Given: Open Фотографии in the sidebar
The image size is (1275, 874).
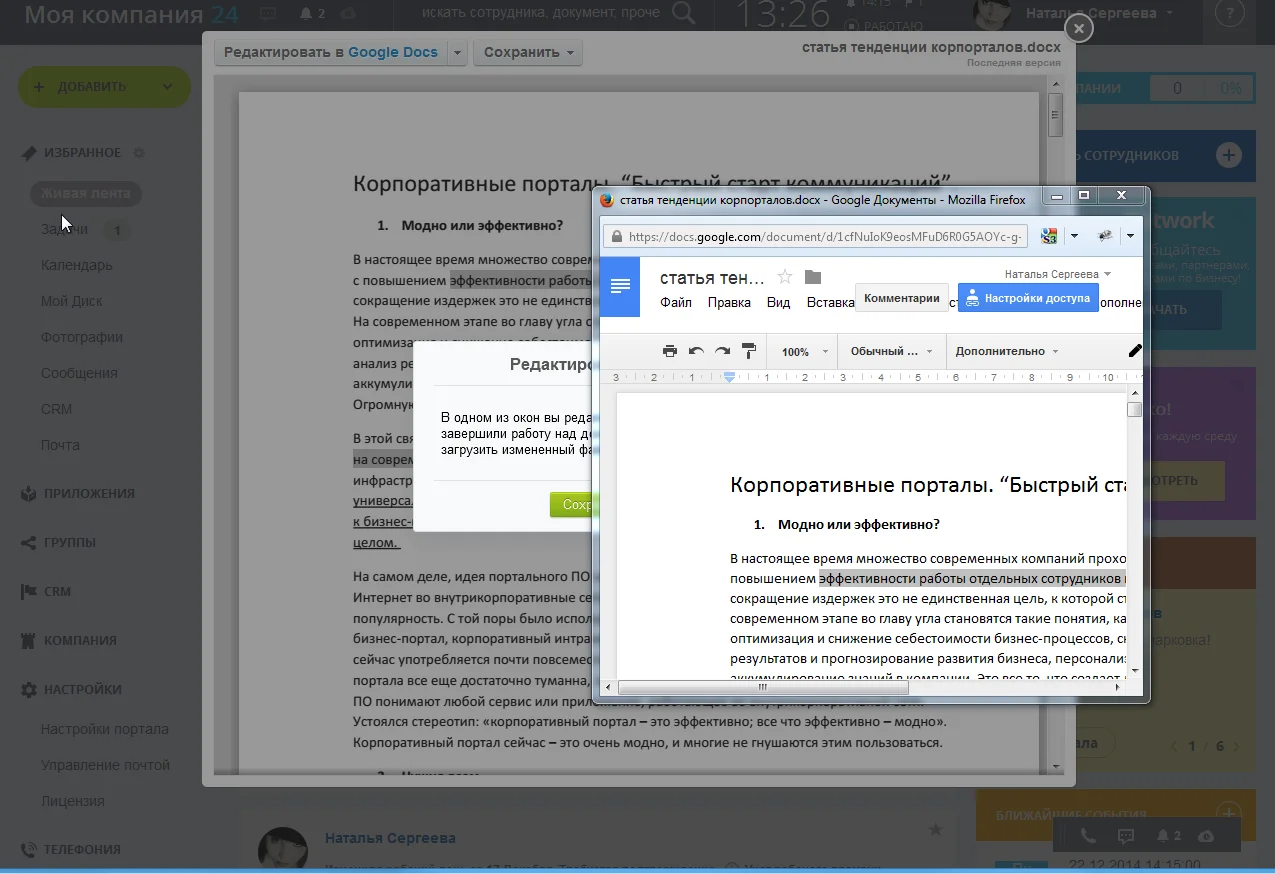Looking at the screenshot, I should click(x=82, y=337).
